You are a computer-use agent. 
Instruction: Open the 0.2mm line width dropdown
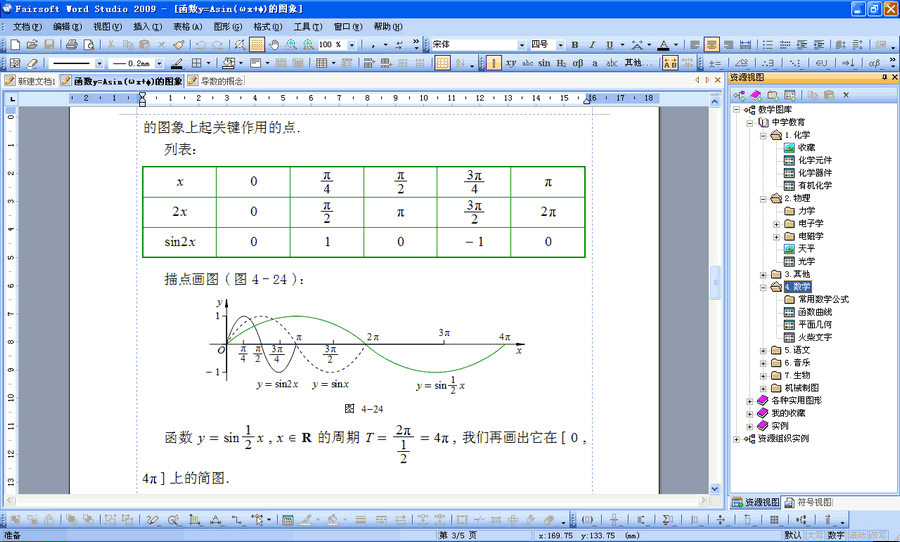[159, 63]
